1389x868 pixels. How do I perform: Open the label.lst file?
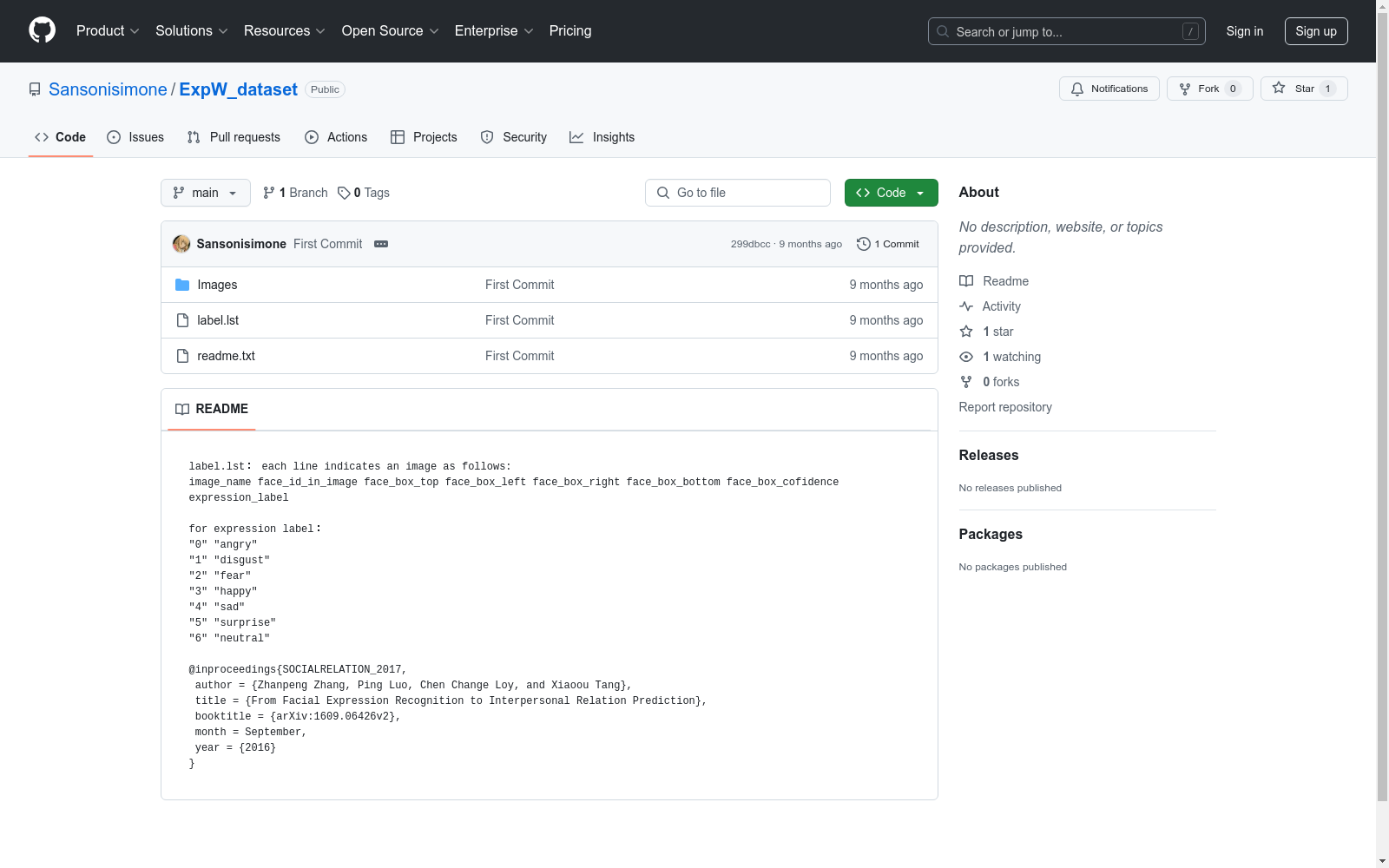[218, 320]
